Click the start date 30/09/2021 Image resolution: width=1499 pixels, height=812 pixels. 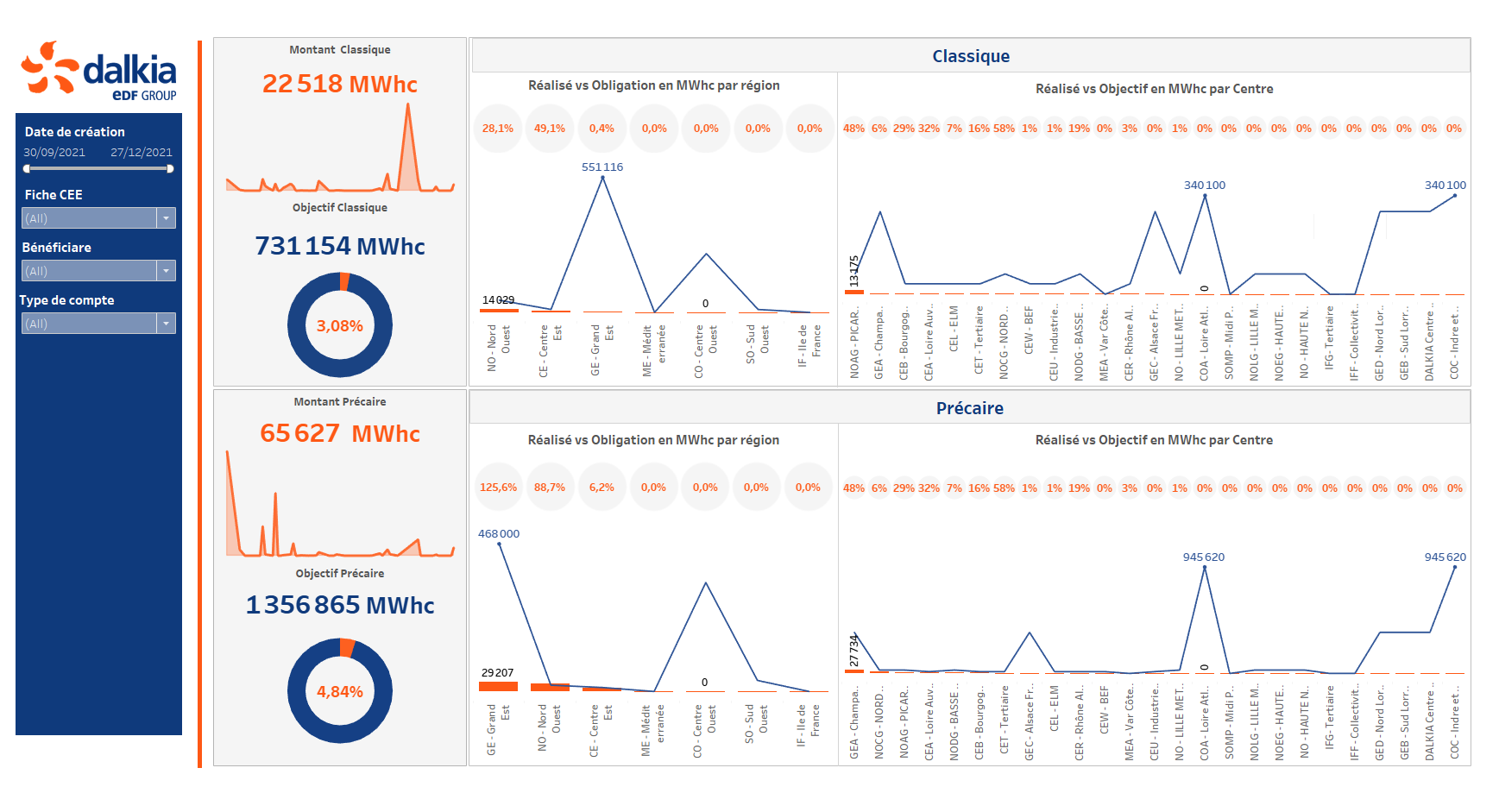click(54, 153)
